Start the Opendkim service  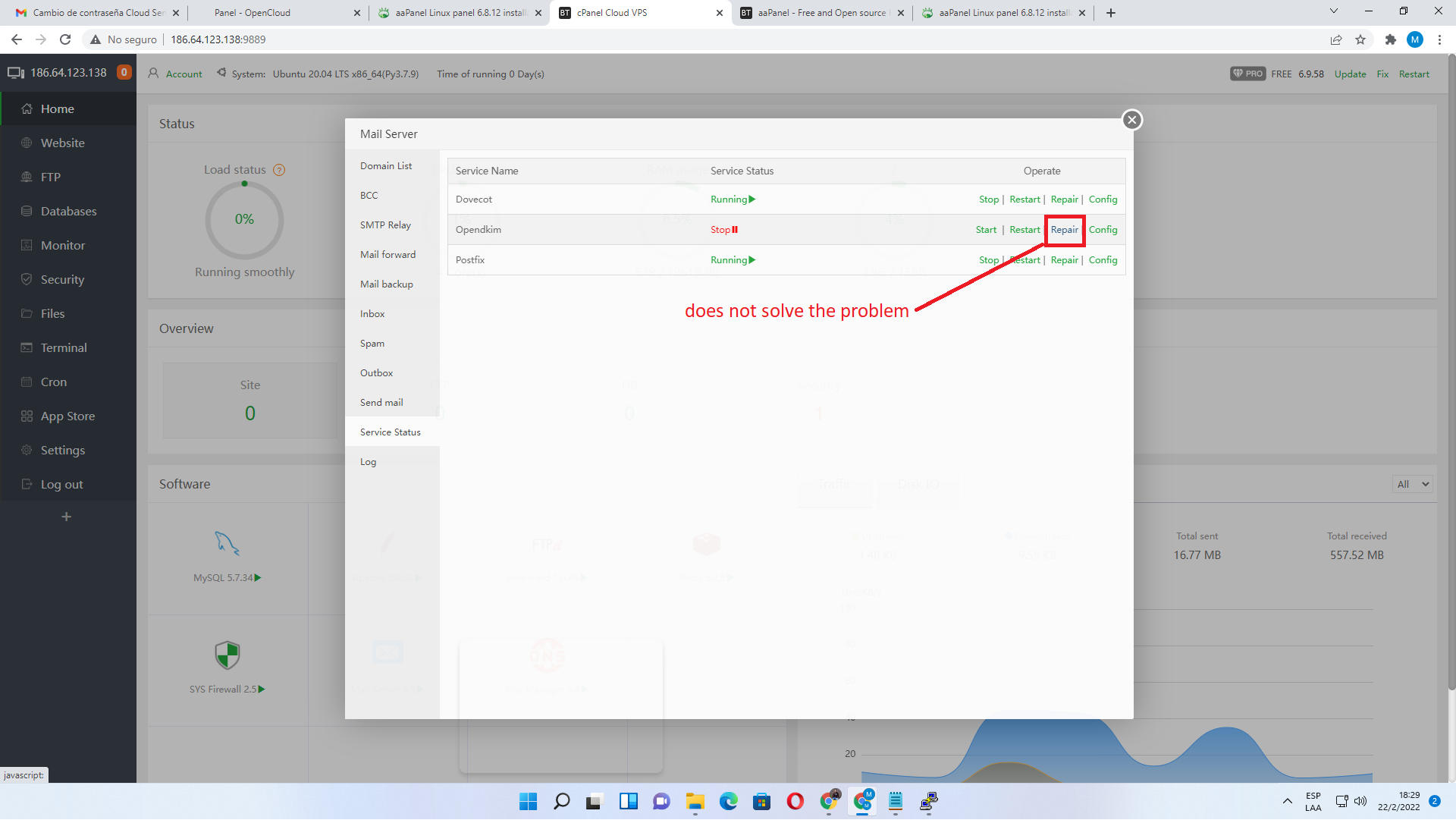(986, 230)
